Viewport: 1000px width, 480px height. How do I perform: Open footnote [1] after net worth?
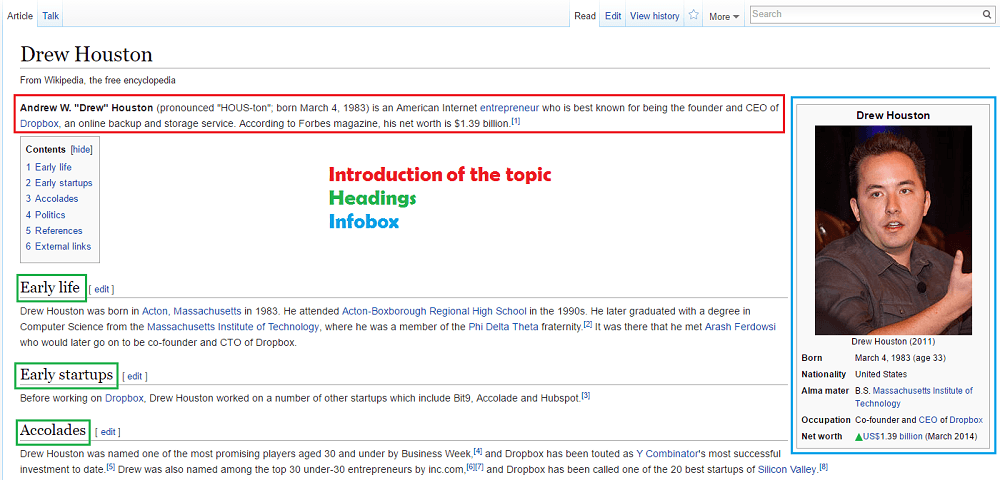(516, 120)
